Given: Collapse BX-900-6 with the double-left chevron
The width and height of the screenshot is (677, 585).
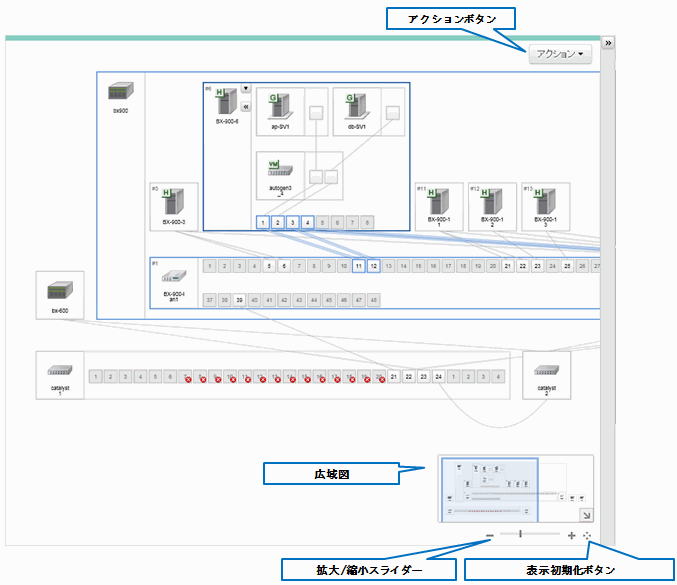Looking at the screenshot, I should click(246, 107).
